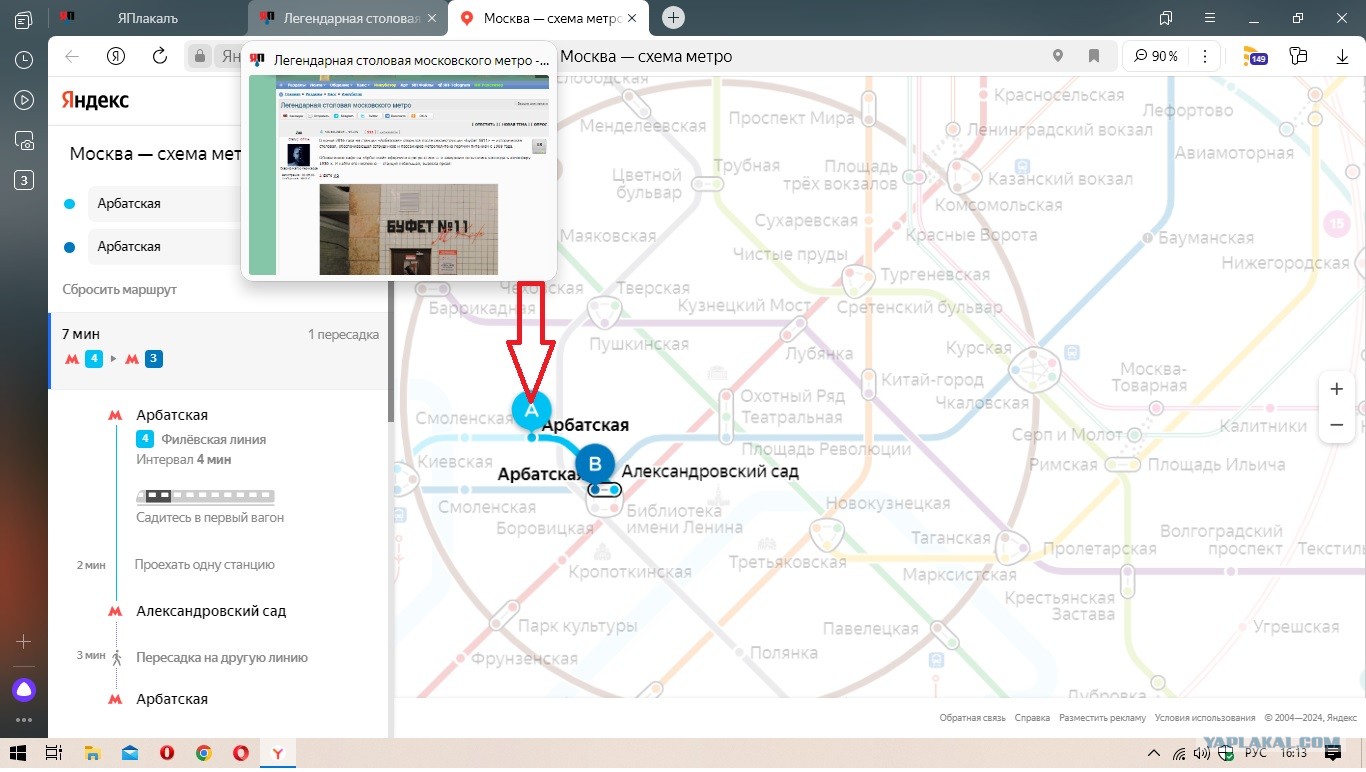Click marker B on the map
The image size is (1366, 772).
595,463
